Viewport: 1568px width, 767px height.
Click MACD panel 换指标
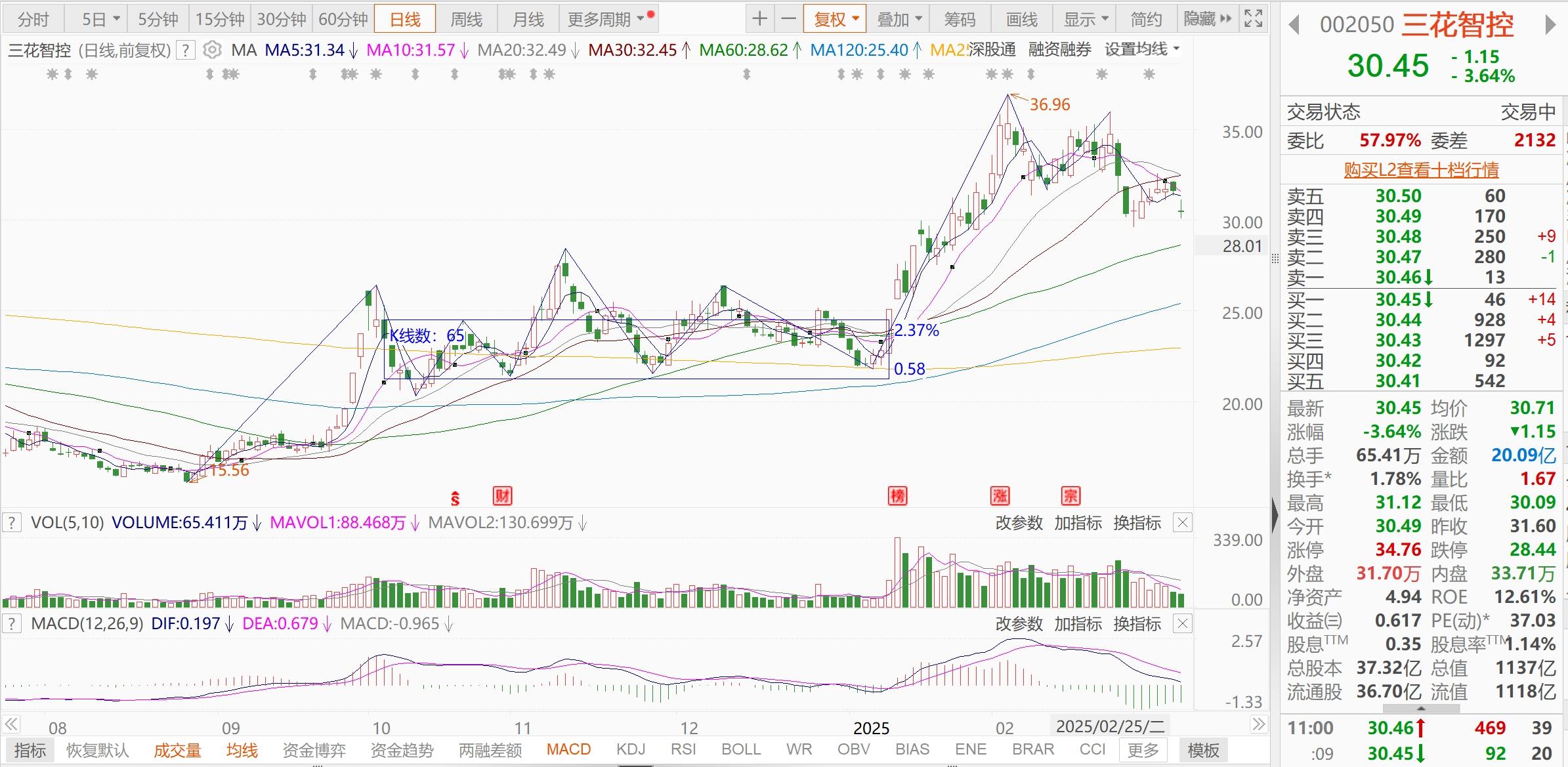click(x=1137, y=623)
